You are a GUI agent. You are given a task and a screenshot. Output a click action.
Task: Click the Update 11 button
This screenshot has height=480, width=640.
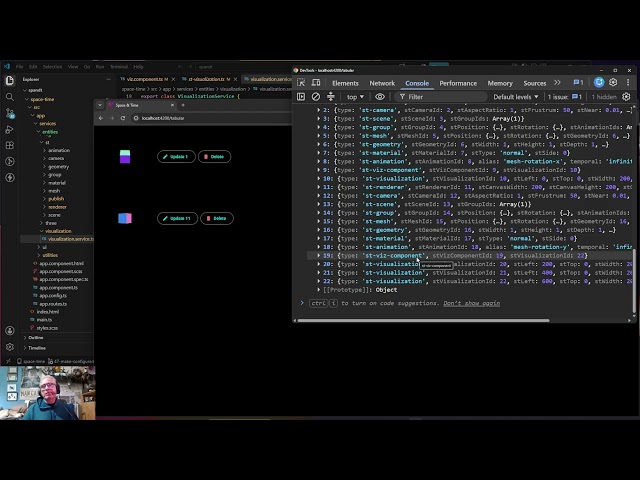pos(178,218)
